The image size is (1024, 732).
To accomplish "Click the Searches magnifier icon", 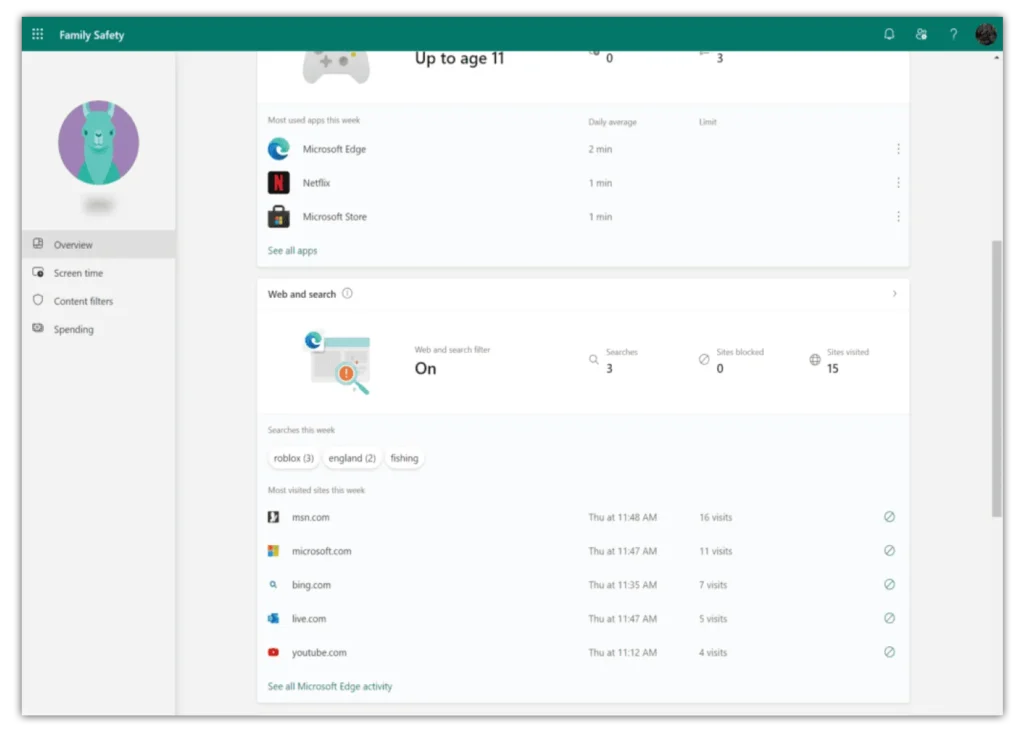I will [594, 360].
